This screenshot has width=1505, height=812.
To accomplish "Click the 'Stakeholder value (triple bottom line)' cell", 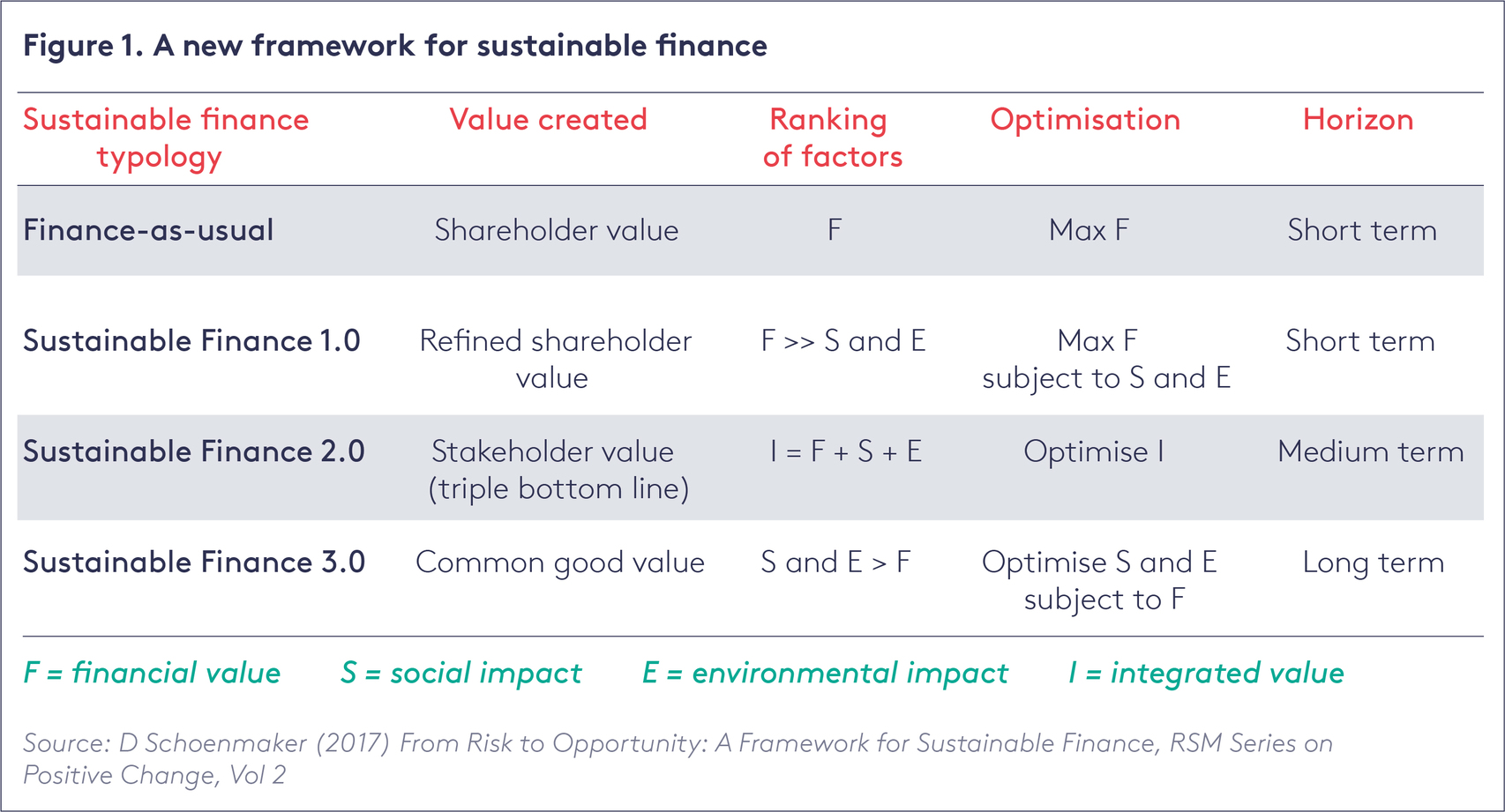I will [558, 470].
